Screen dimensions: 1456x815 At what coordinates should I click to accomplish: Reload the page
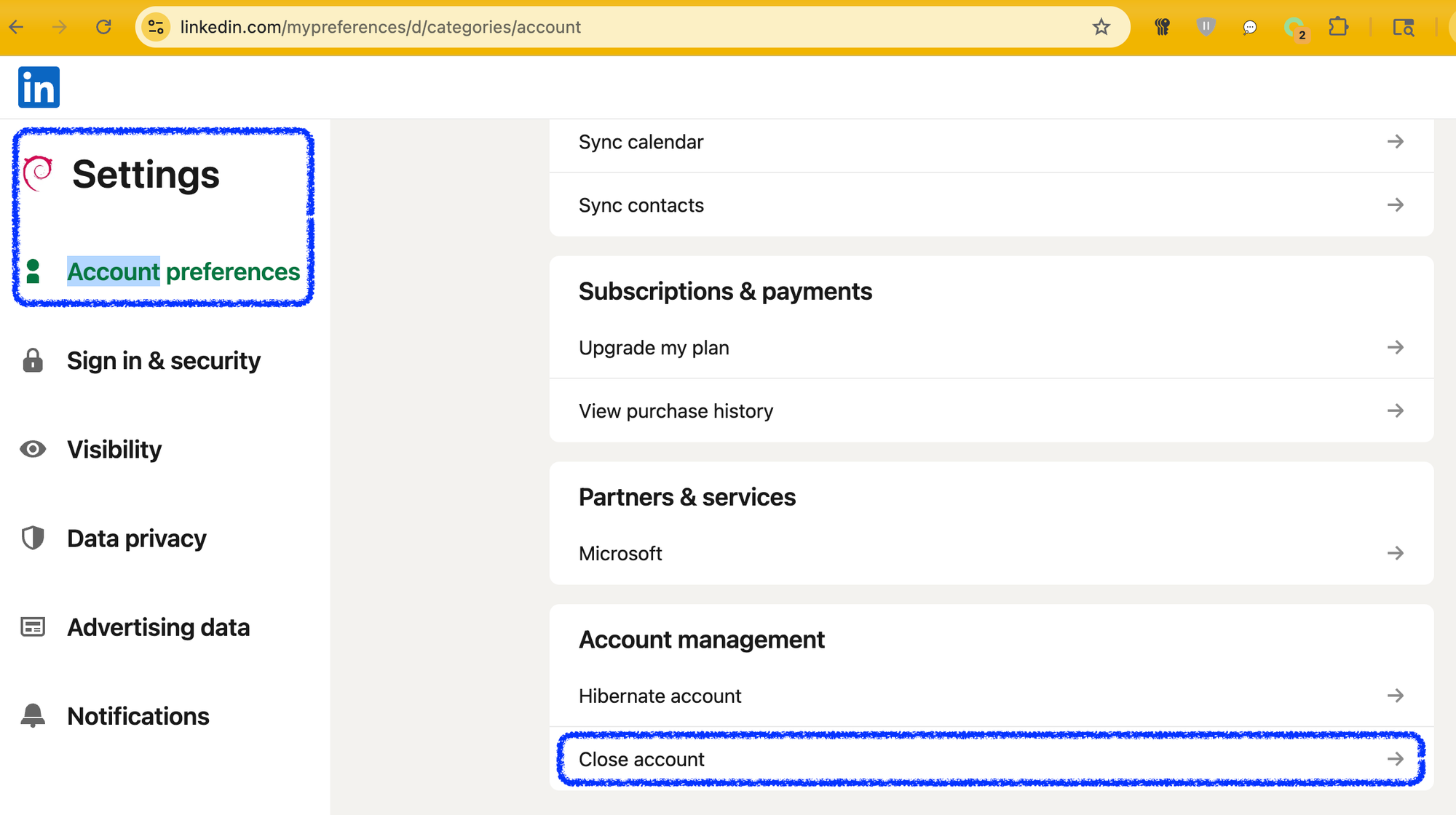(103, 27)
